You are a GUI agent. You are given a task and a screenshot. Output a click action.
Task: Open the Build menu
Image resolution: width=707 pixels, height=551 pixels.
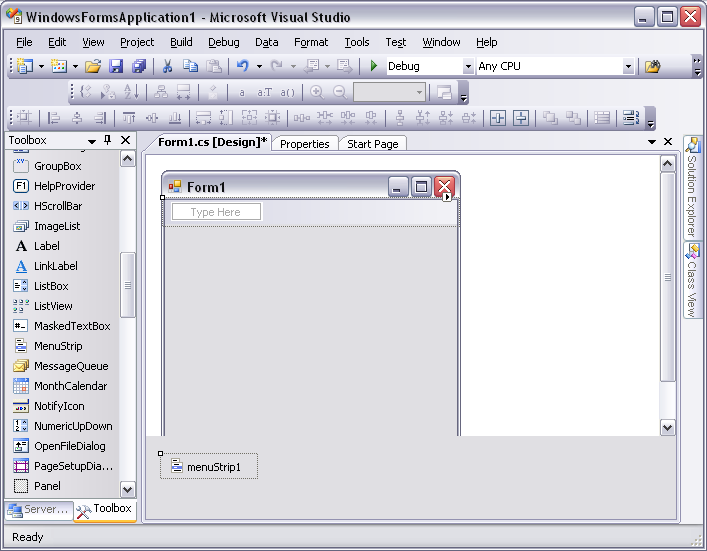point(181,42)
